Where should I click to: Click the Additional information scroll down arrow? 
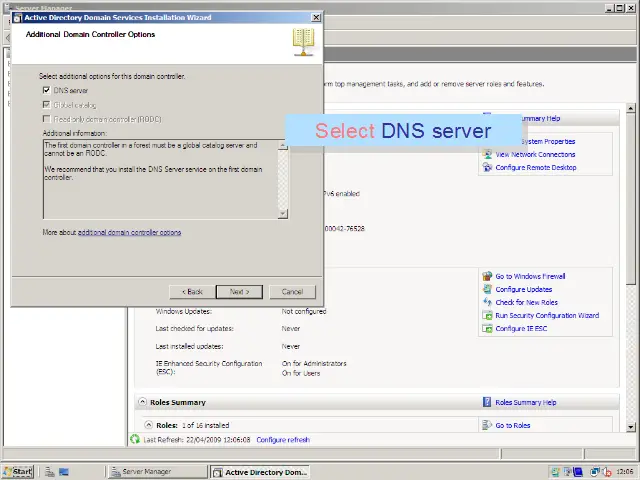(282, 214)
